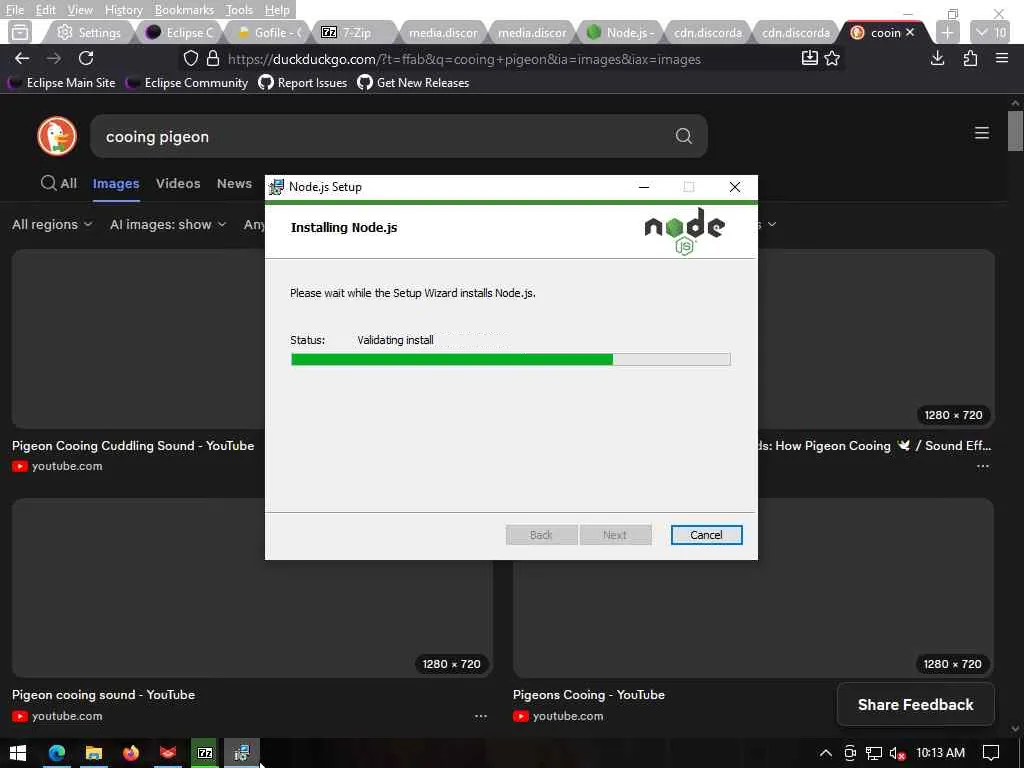
Task: Click the install-page icon in address bar
Action: [809, 58]
